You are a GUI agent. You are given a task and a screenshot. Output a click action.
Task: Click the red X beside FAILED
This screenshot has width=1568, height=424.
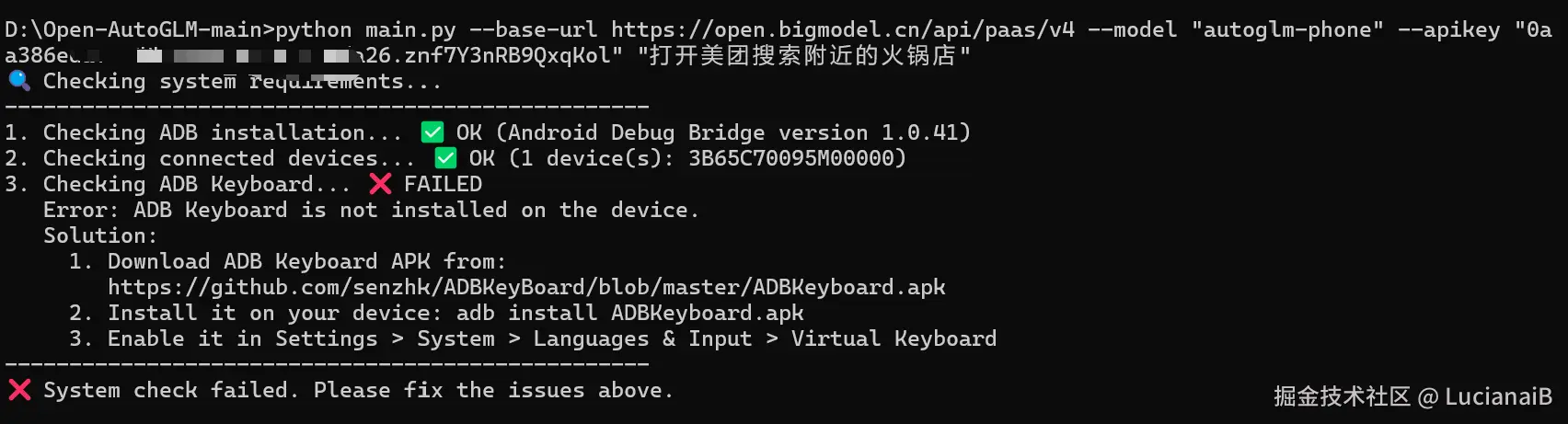(x=380, y=184)
